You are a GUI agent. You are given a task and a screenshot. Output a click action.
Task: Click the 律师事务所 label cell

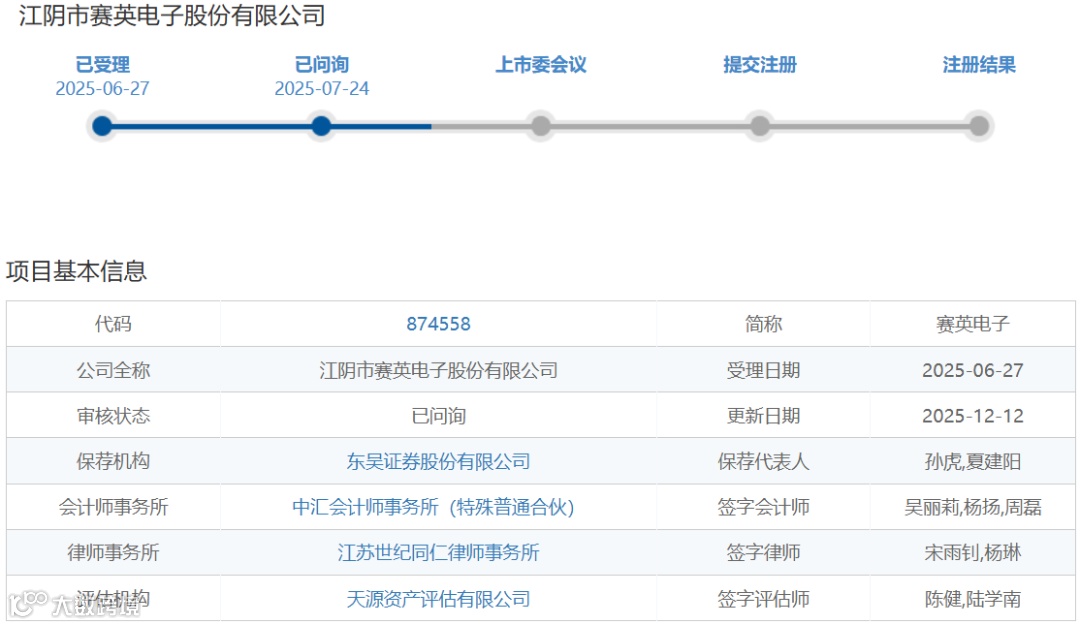(113, 553)
